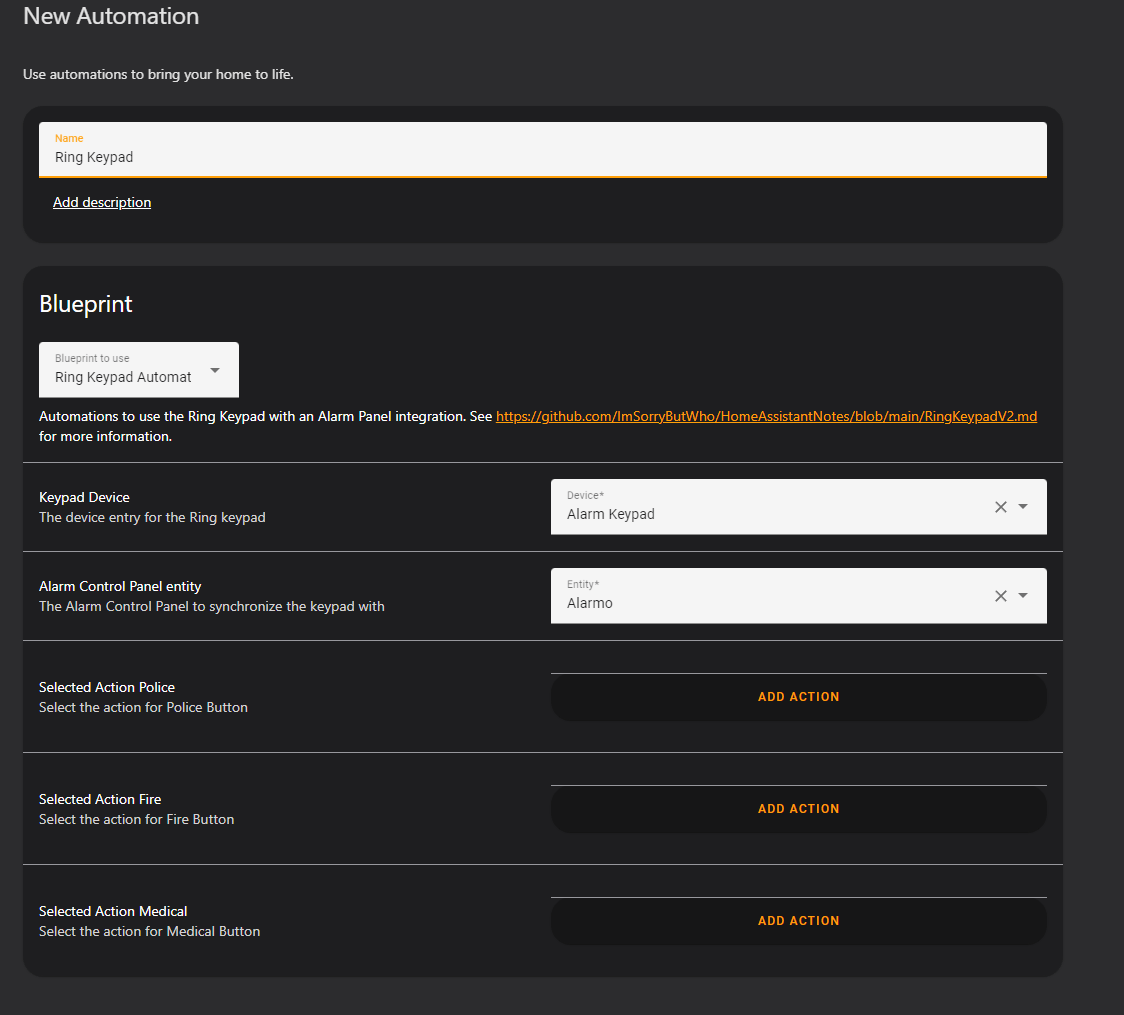Image resolution: width=1124 pixels, height=1015 pixels.
Task: Expand the Keypad Device dropdown arrow
Action: [1023, 507]
